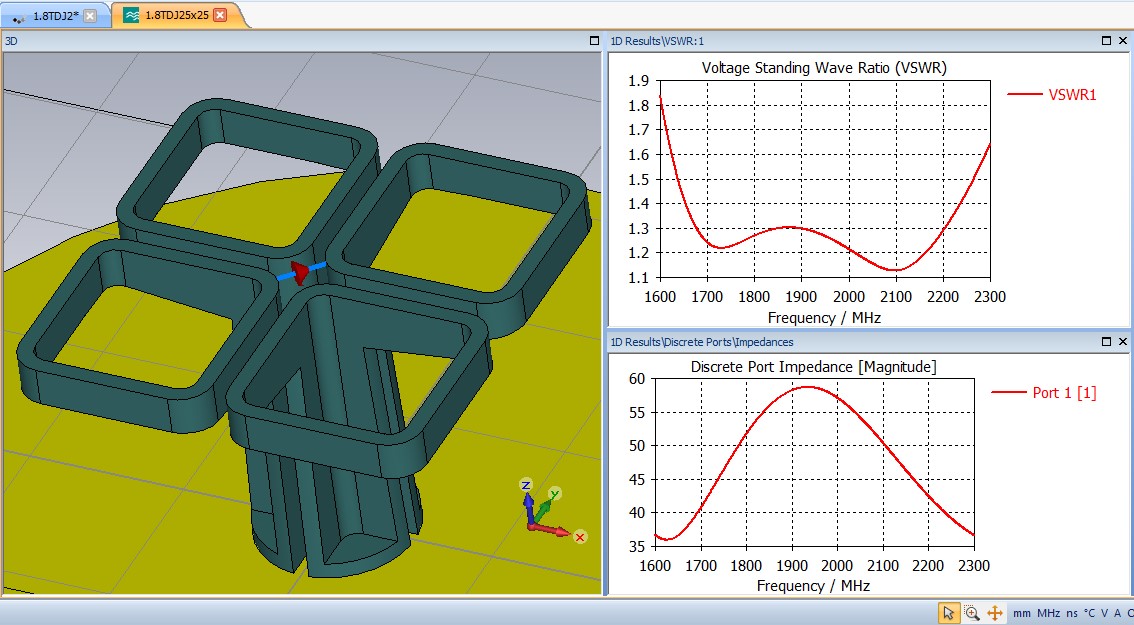Close the 1.8TDJ2* tab

[x=90, y=15]
